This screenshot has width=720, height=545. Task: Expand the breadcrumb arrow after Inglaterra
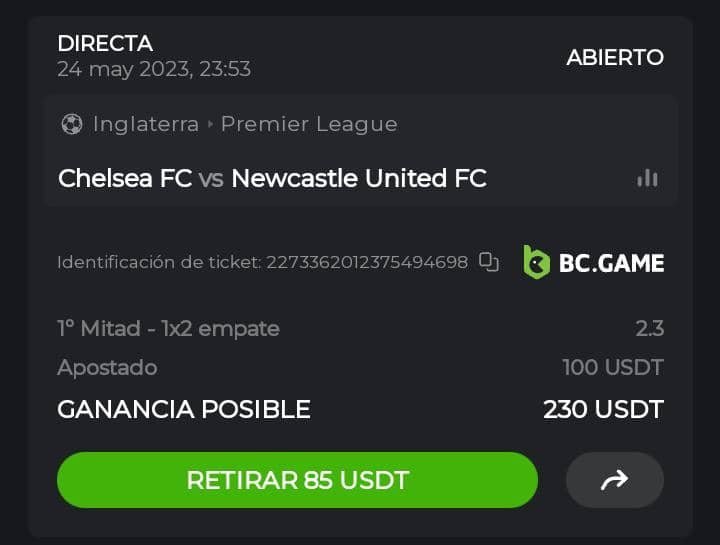(x=211, y=124)
